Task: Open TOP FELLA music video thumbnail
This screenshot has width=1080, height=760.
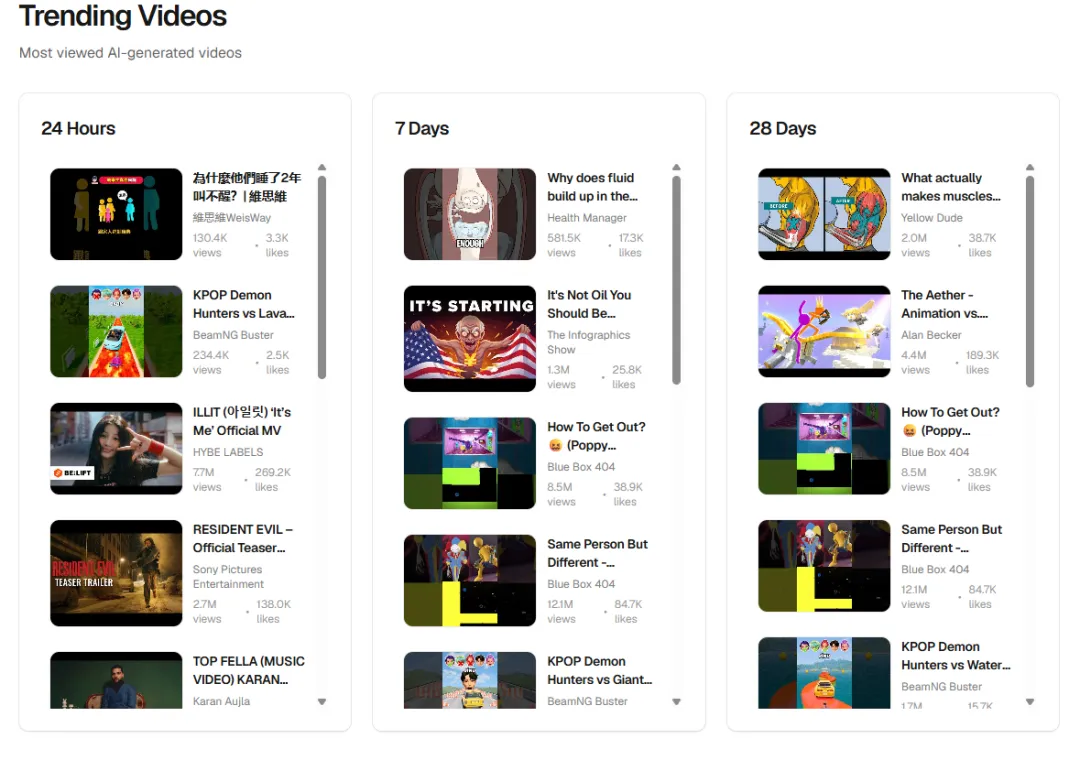Action: [116, 680]
